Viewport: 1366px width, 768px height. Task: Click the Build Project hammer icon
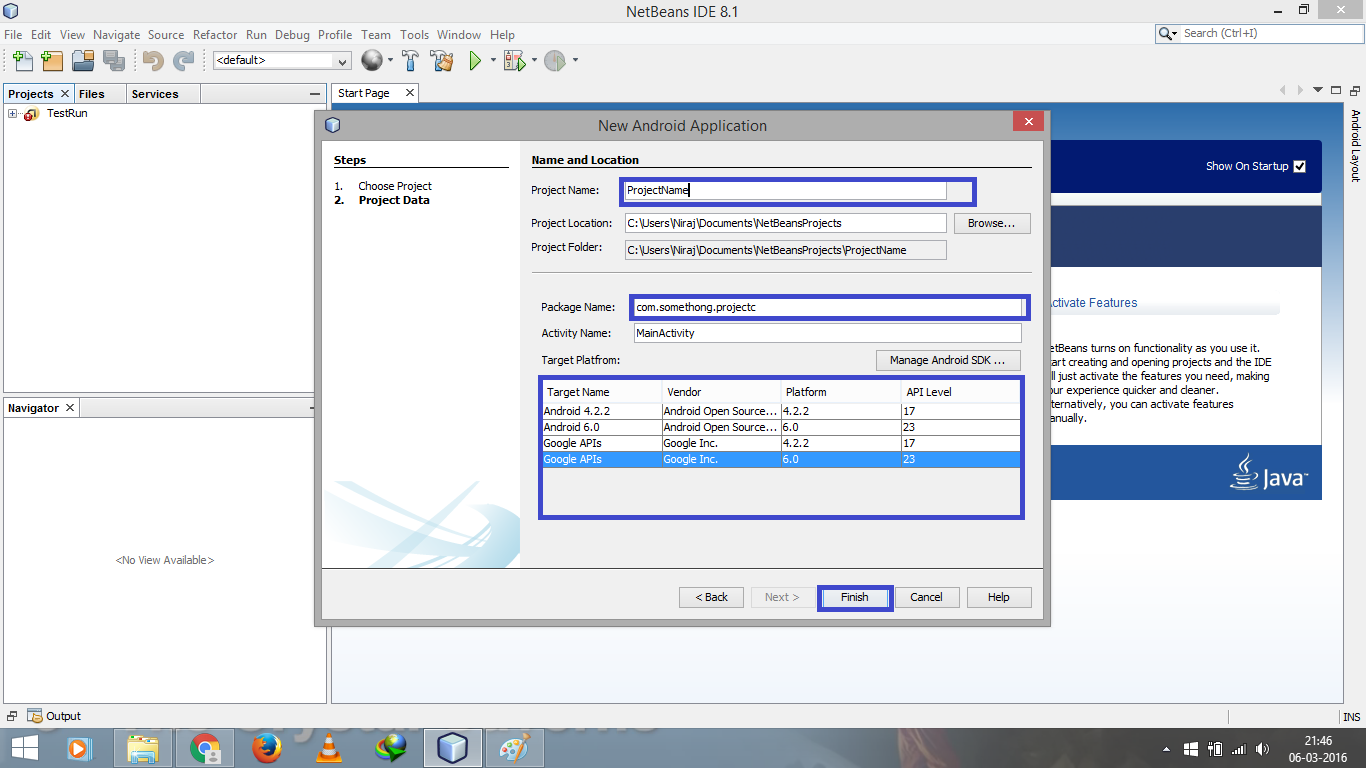pos(410,61)
